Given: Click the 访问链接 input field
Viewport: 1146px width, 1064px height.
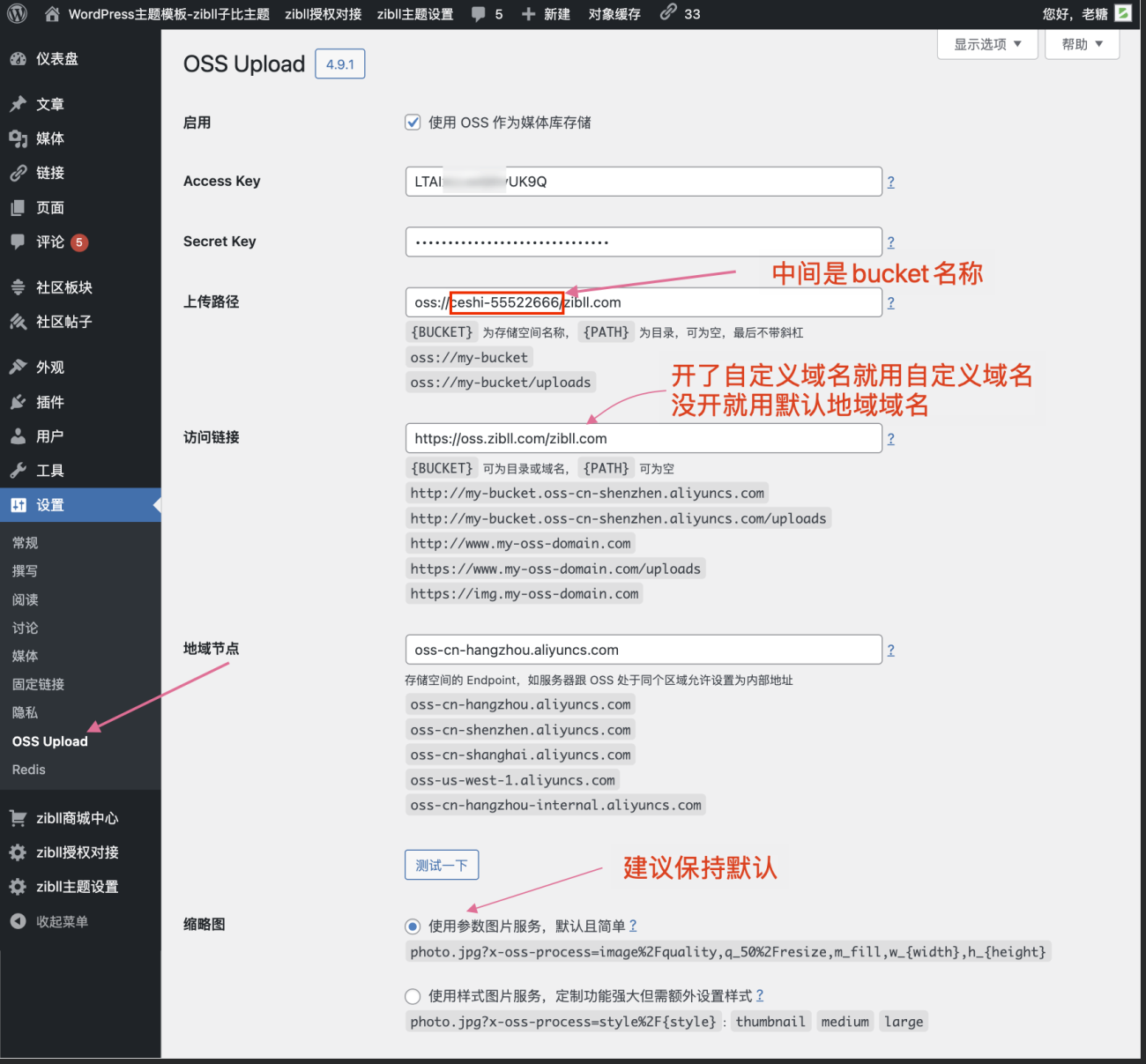Looking at the screenshot, I should 644,438.
